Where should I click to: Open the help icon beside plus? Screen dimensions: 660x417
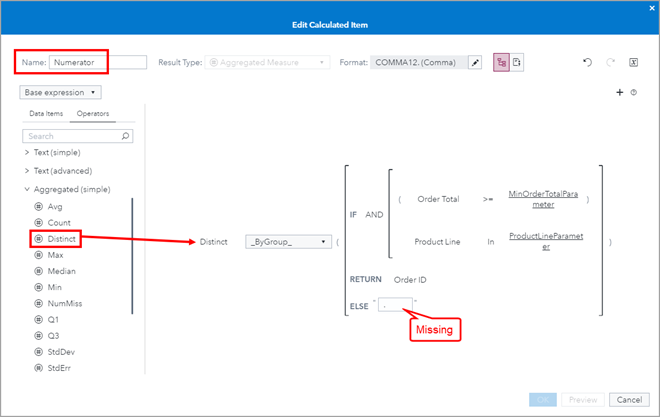coord(634,92)
